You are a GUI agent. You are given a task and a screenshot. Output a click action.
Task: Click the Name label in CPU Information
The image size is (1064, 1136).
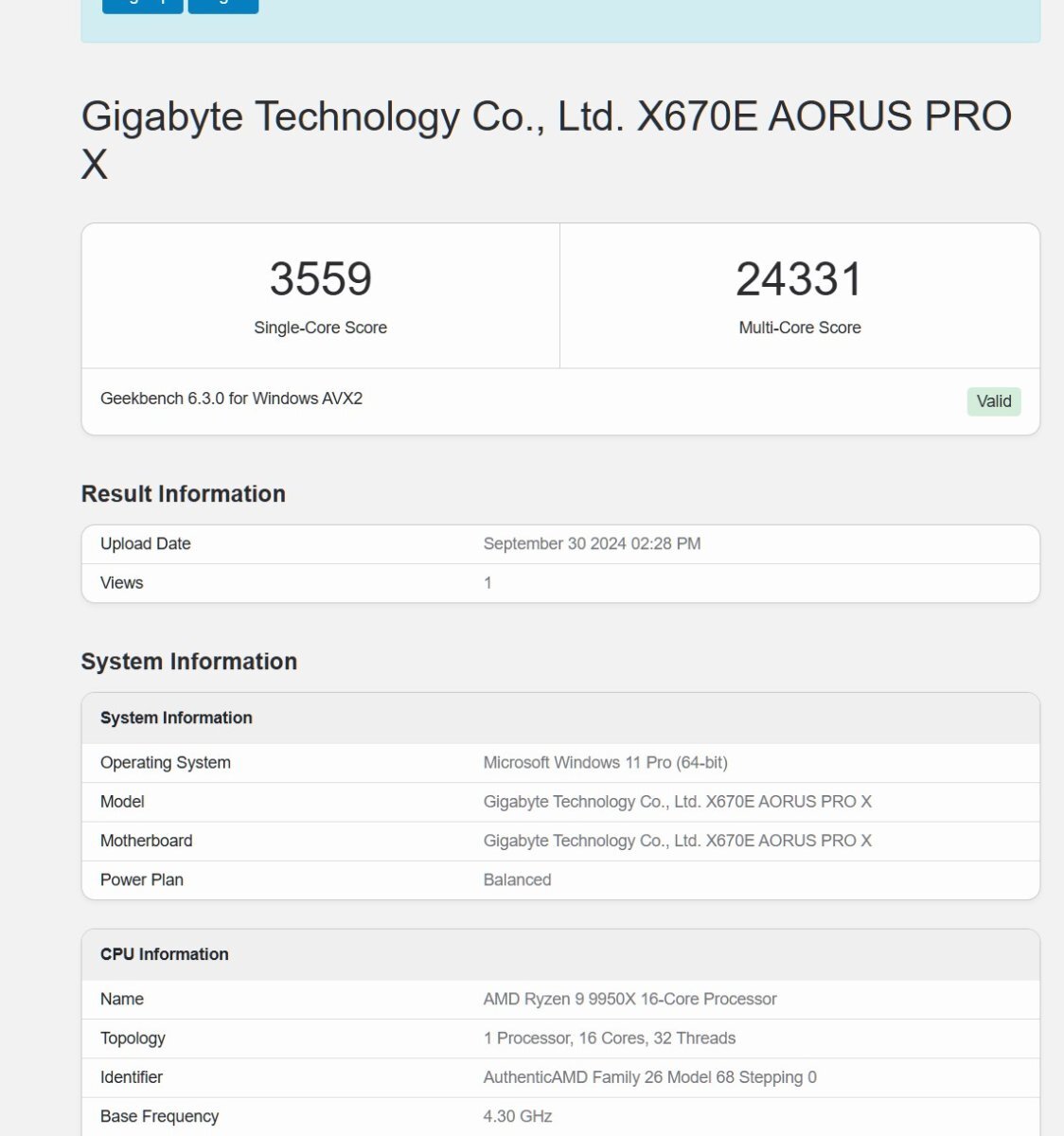[122, 999]
